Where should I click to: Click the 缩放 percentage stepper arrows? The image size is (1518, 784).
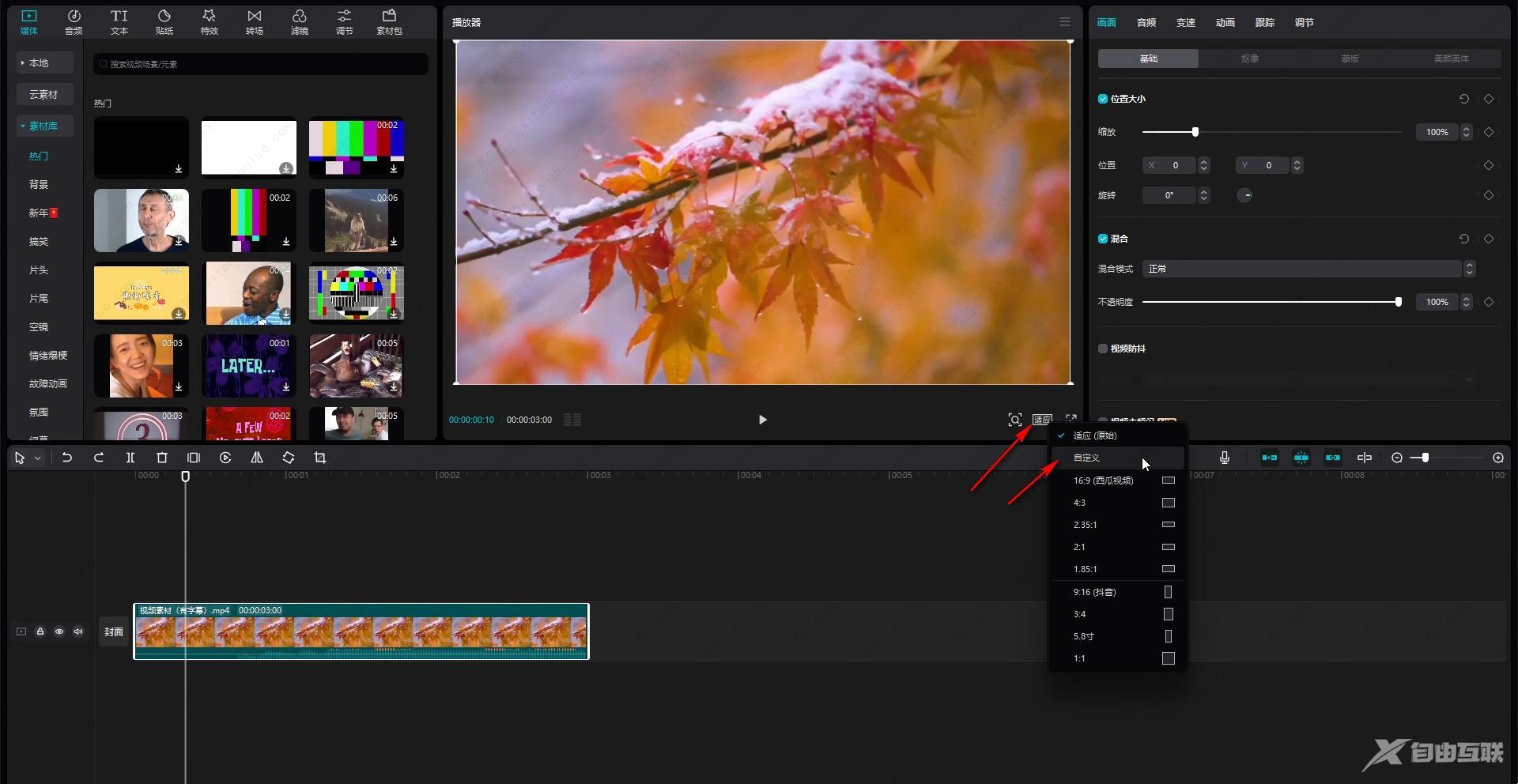point(1467,132)
